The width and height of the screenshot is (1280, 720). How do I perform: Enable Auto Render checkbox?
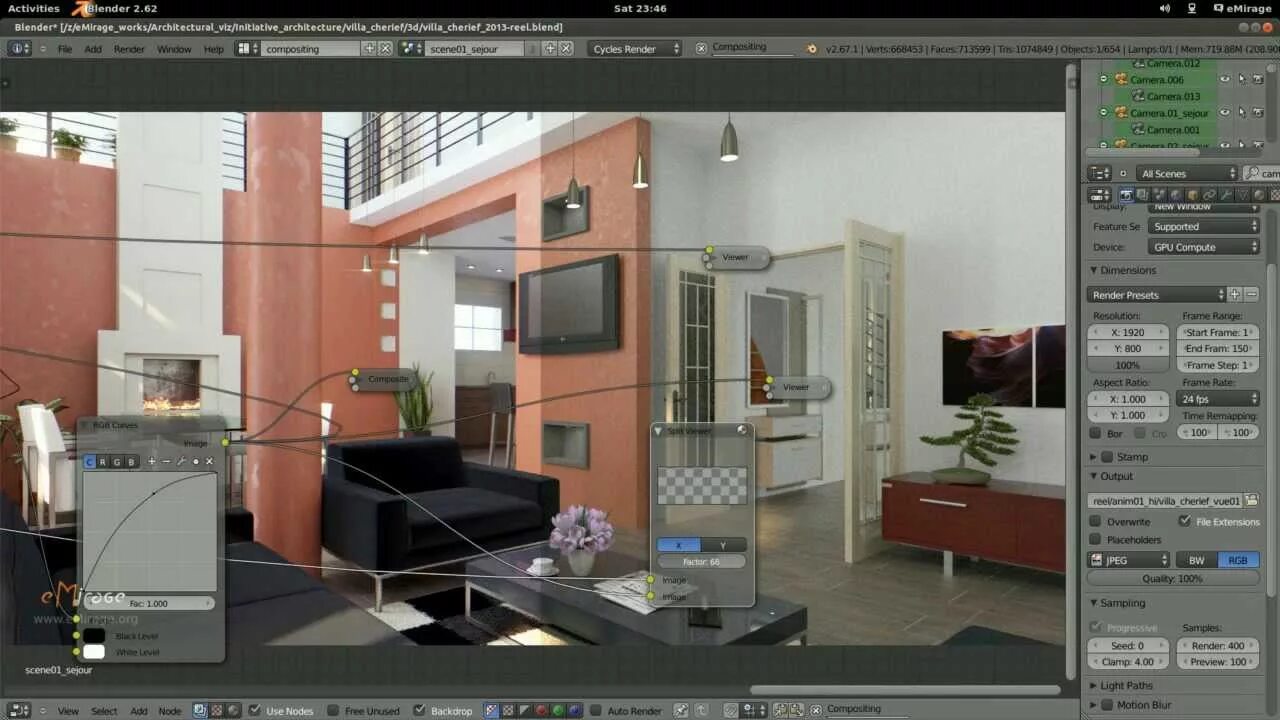[x=596, y=710]
